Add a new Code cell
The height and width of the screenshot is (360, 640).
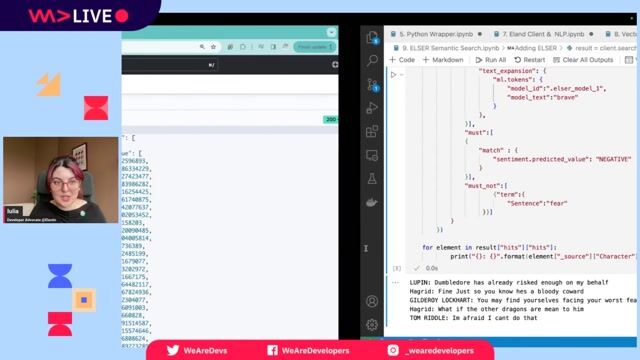point(402,60)
